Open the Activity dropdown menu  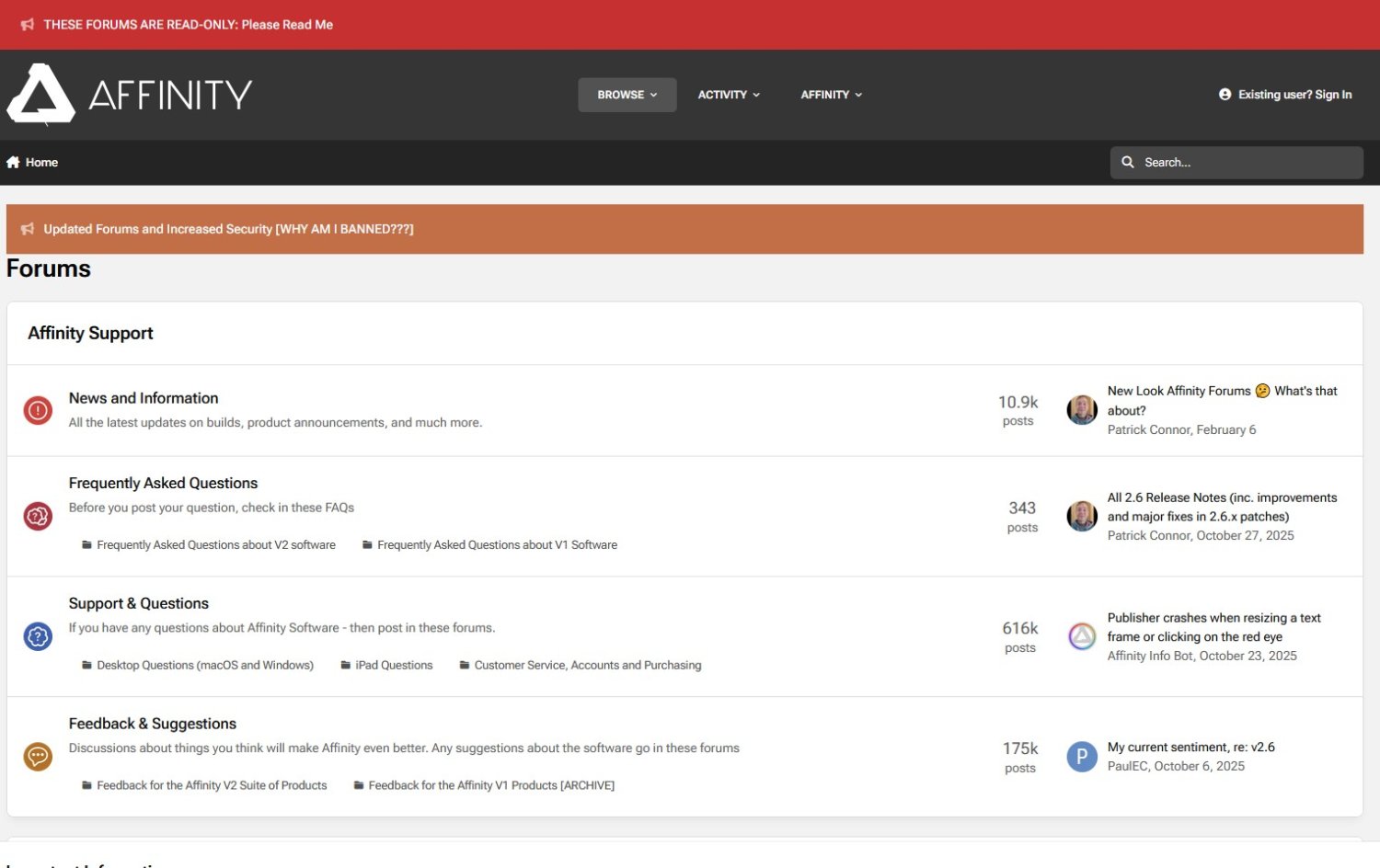(x=729, y=95)
